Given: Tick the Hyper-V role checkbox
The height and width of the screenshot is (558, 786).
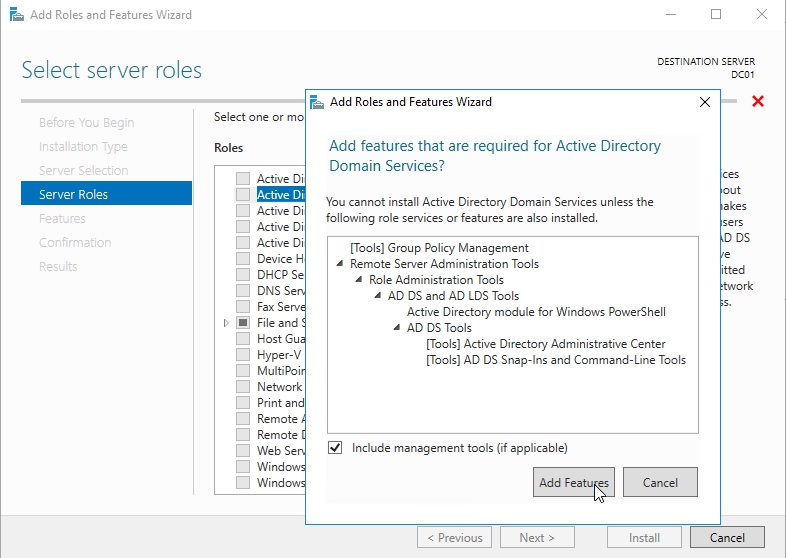Looking at the screenshot, I should point(243,355).
